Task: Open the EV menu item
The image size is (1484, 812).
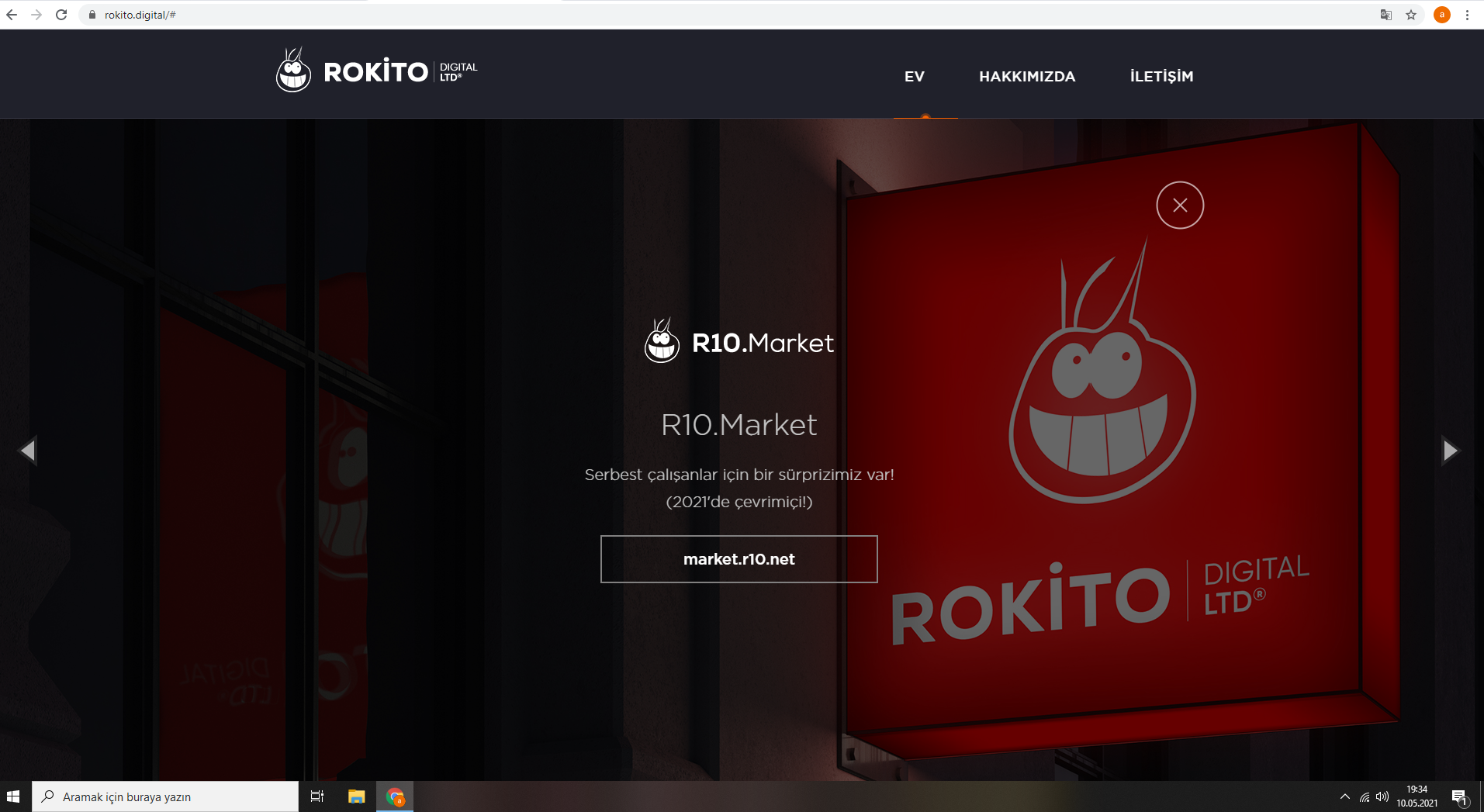Action: (x=915, y=76)
